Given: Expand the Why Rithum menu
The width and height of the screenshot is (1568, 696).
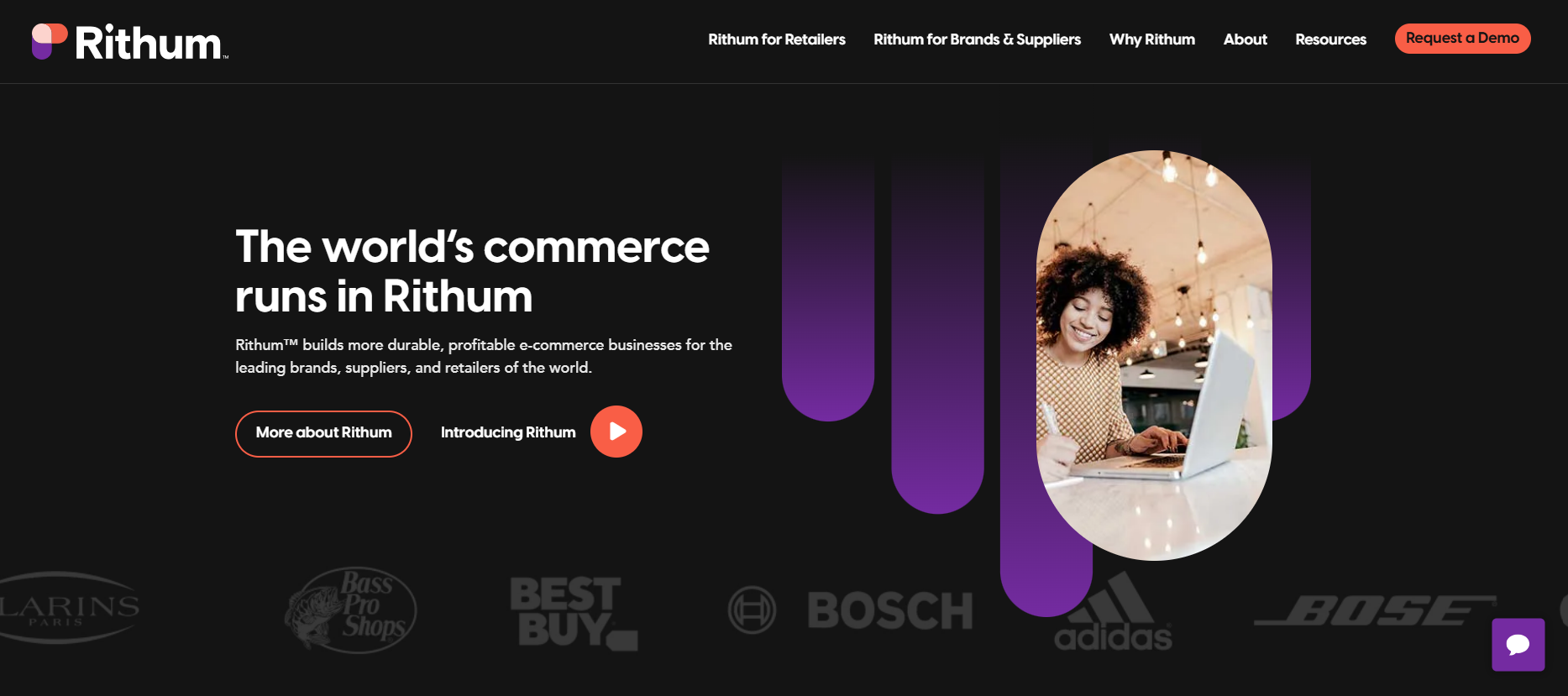Looking at the screenshot, I should click(1151, 39).
